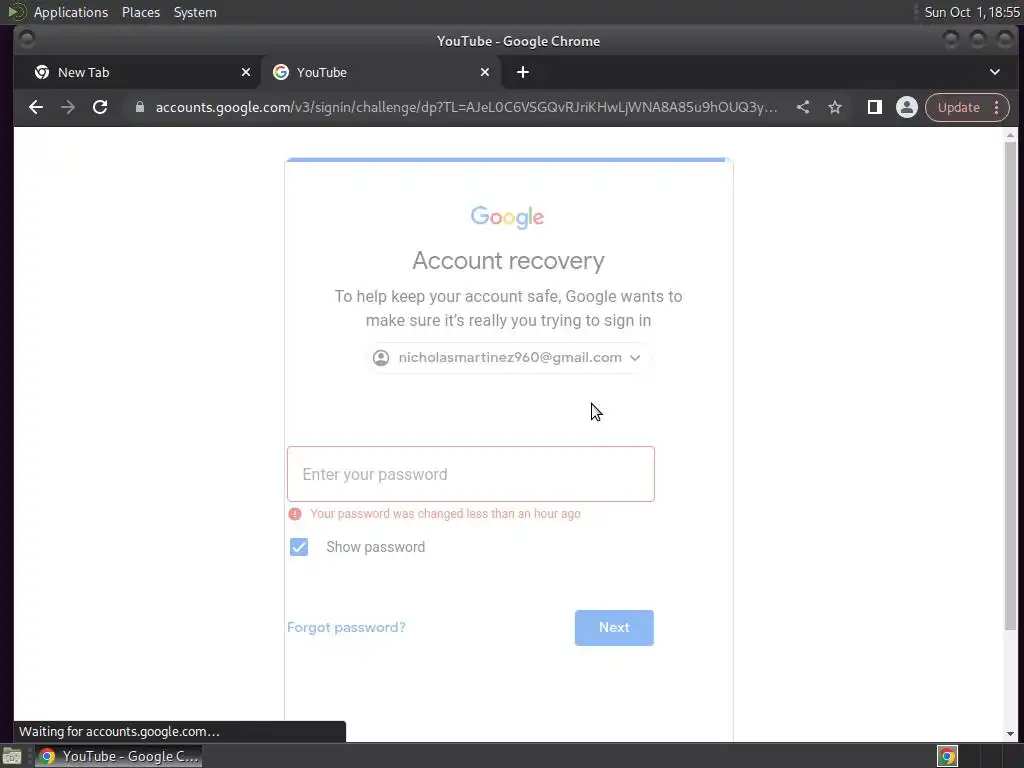
Task: Click the Sun Oct 1, 18:55 clock
Action: coord(972,12)
